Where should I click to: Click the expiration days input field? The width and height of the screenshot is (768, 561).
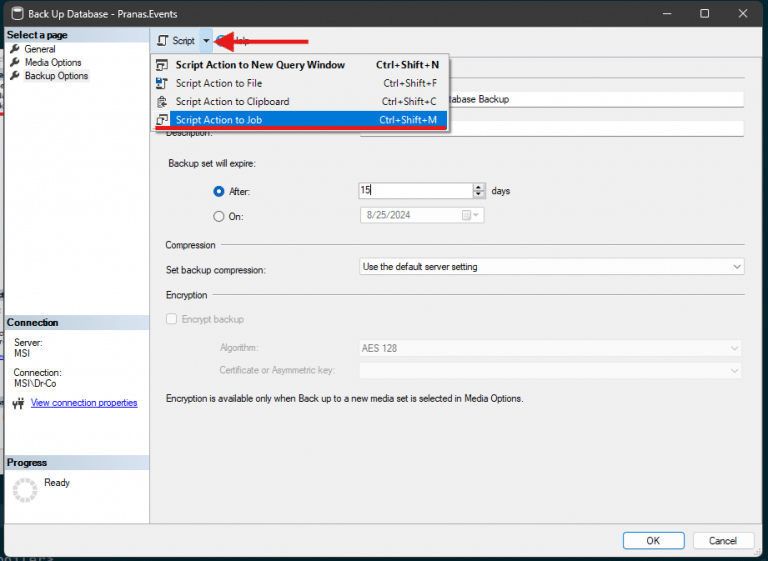(414, 190)
